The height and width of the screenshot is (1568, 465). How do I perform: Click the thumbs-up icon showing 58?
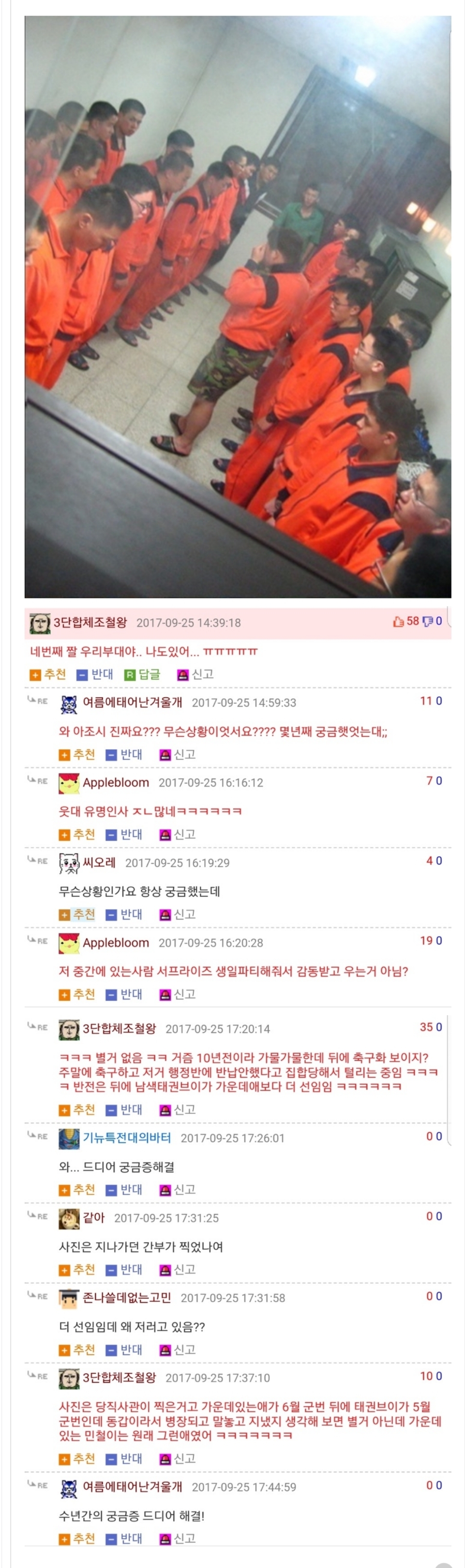[399, 621]
